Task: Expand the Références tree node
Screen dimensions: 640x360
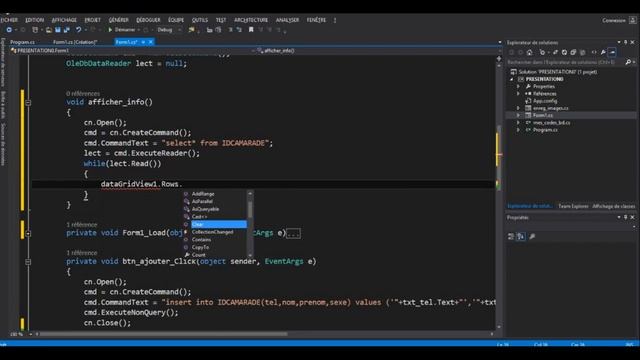Action: point(518,94)
